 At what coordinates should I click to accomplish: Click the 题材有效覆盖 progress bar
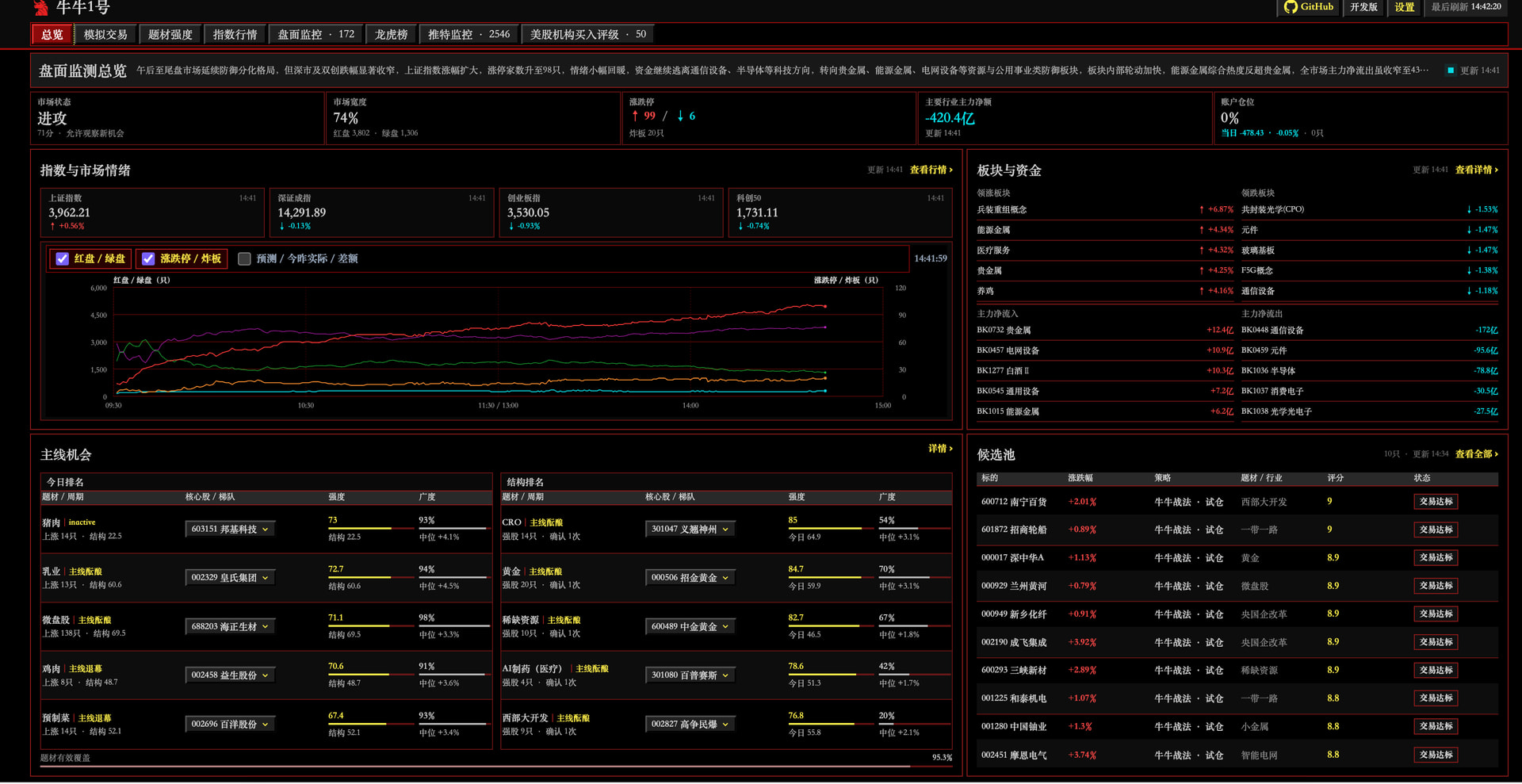coord(484,767)
